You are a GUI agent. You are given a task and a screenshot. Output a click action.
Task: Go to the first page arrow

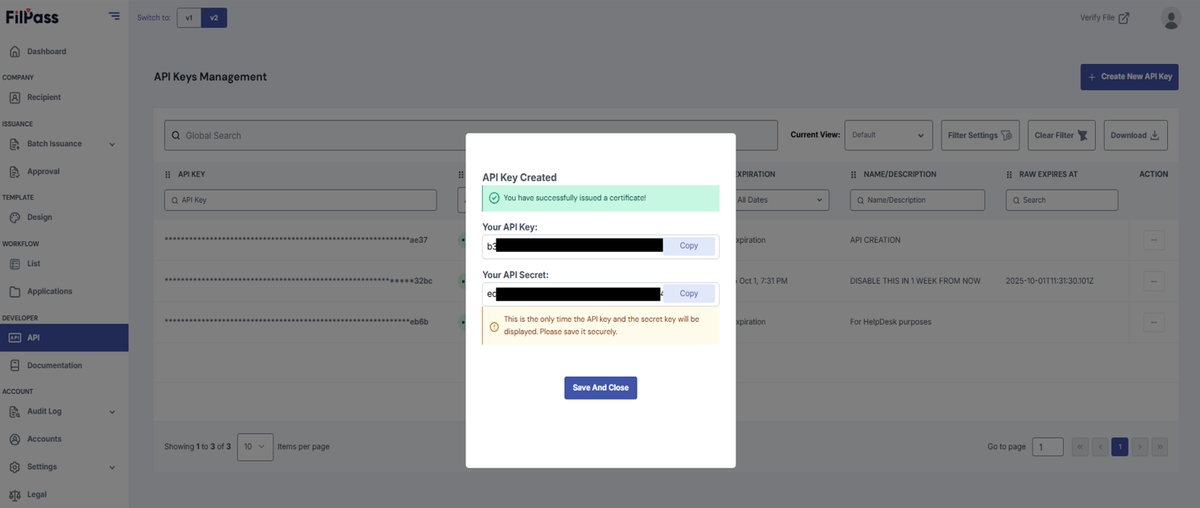[1080, 447]
